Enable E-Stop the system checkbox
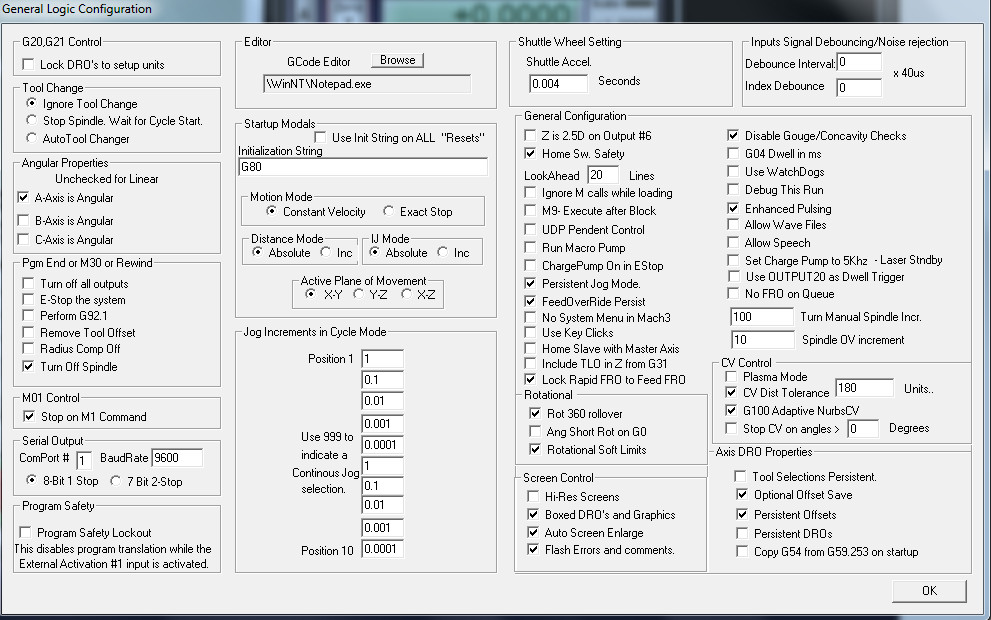The image size is (991, 620). point(28,300)
